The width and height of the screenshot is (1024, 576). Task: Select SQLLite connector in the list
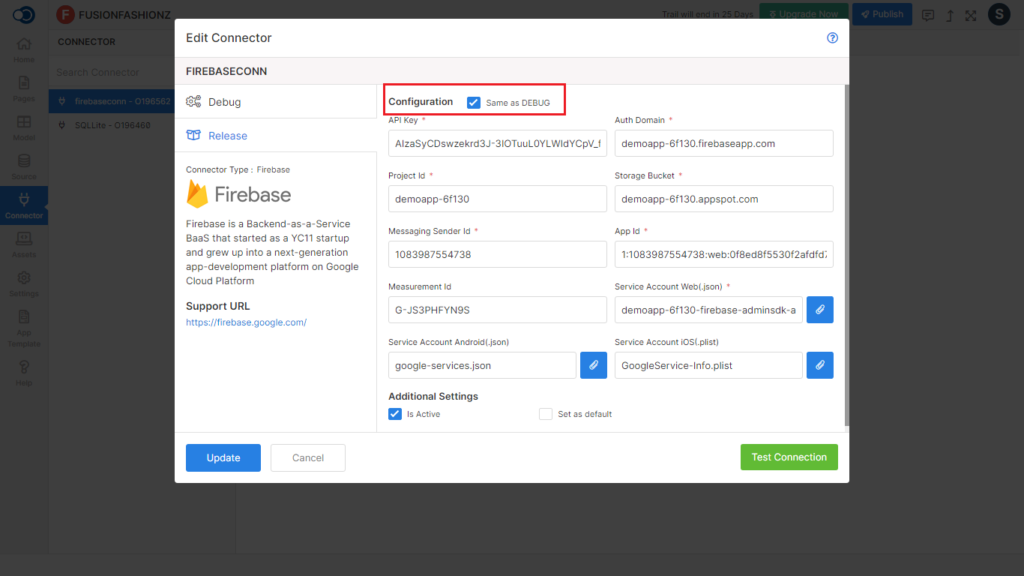click(112, 125)
